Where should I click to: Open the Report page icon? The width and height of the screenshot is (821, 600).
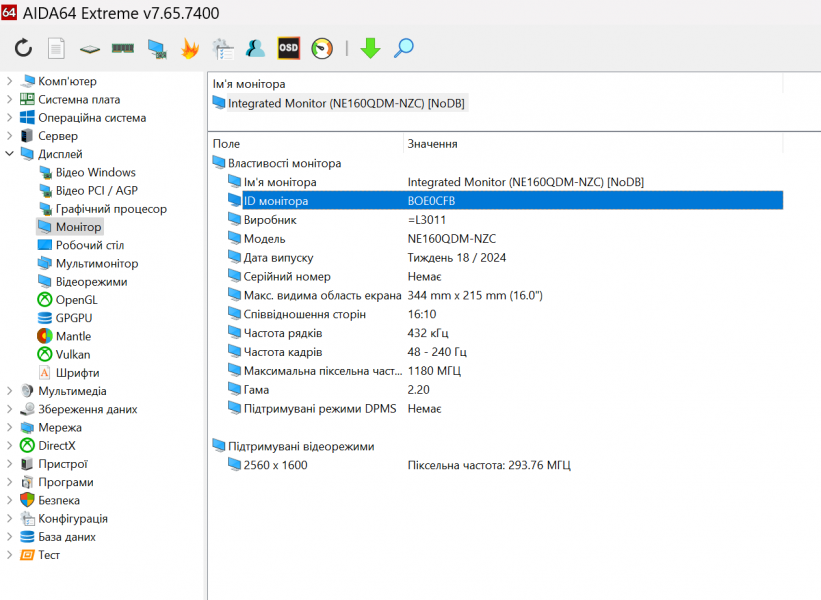[57, 49]
